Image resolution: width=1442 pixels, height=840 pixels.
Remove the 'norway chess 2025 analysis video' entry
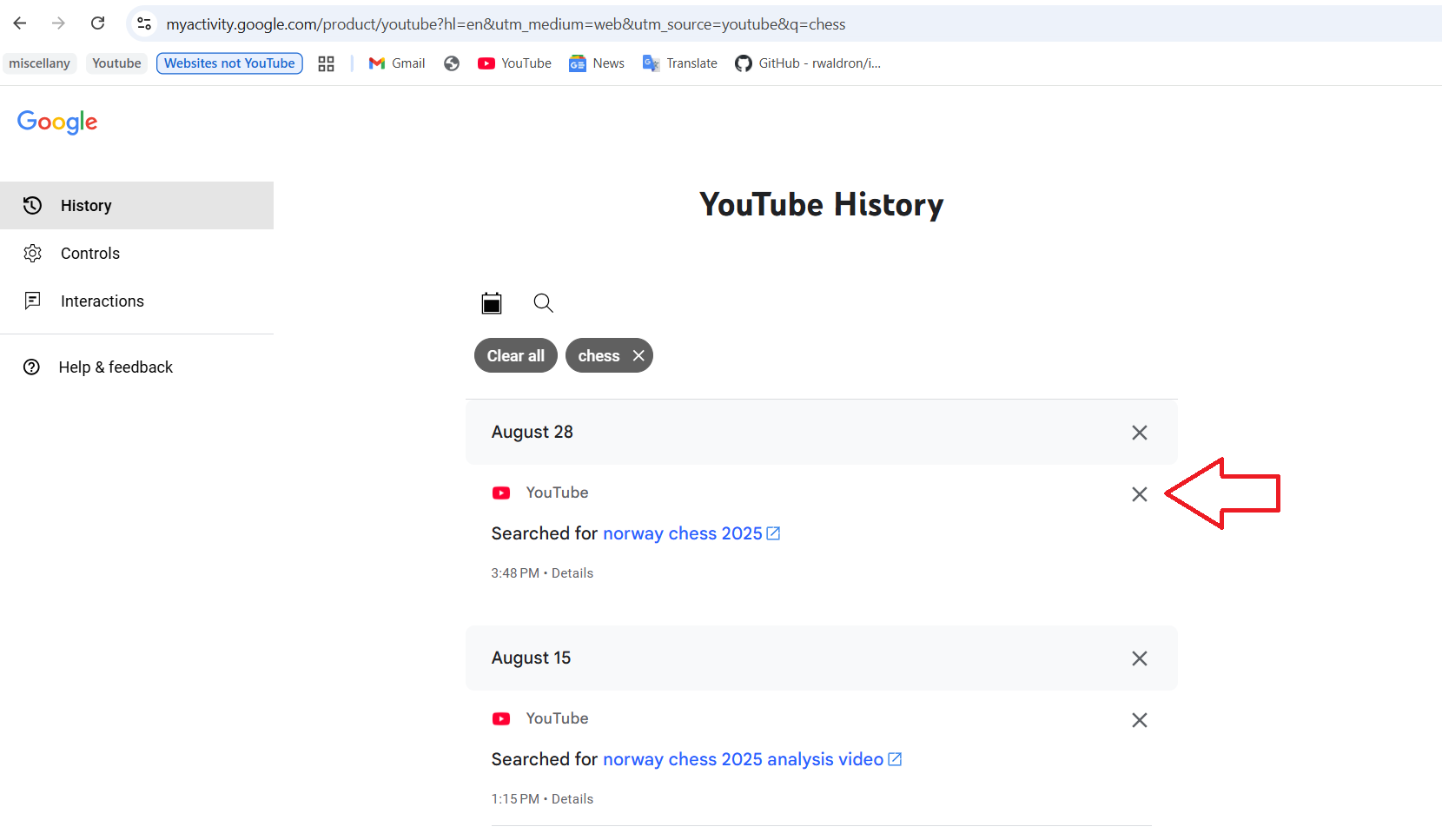(1139, 720)
